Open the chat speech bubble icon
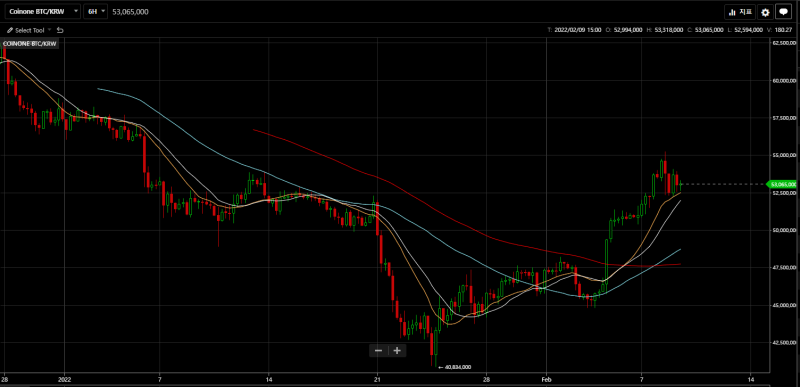The height and width of the screenshot is (387, 800). [x=783, y=12]
